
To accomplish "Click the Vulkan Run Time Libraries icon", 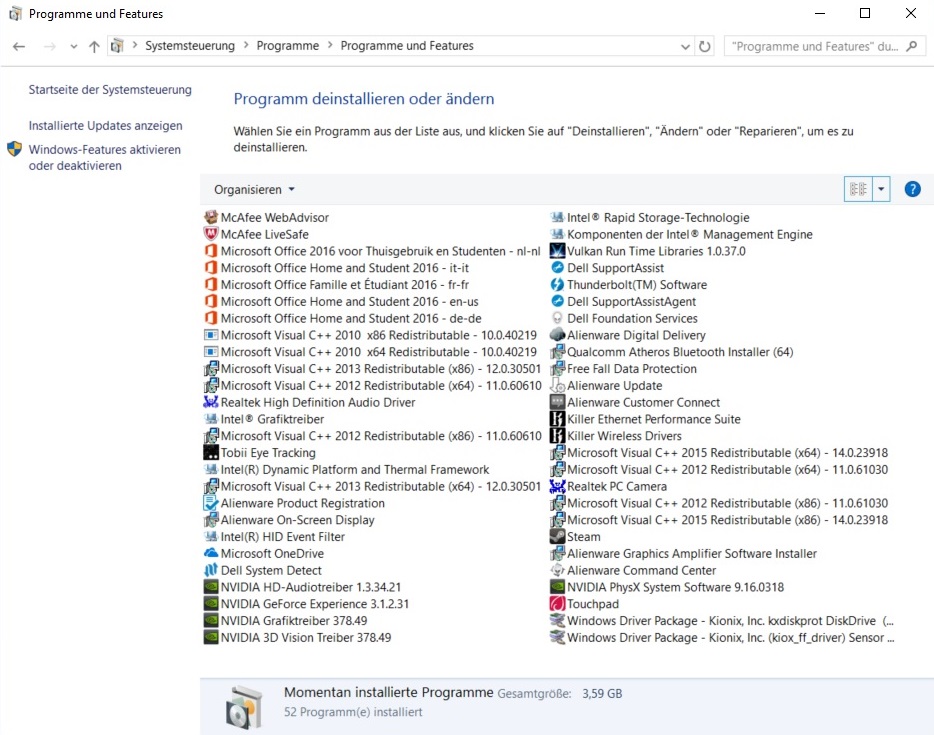I will [x=557, y=251].
